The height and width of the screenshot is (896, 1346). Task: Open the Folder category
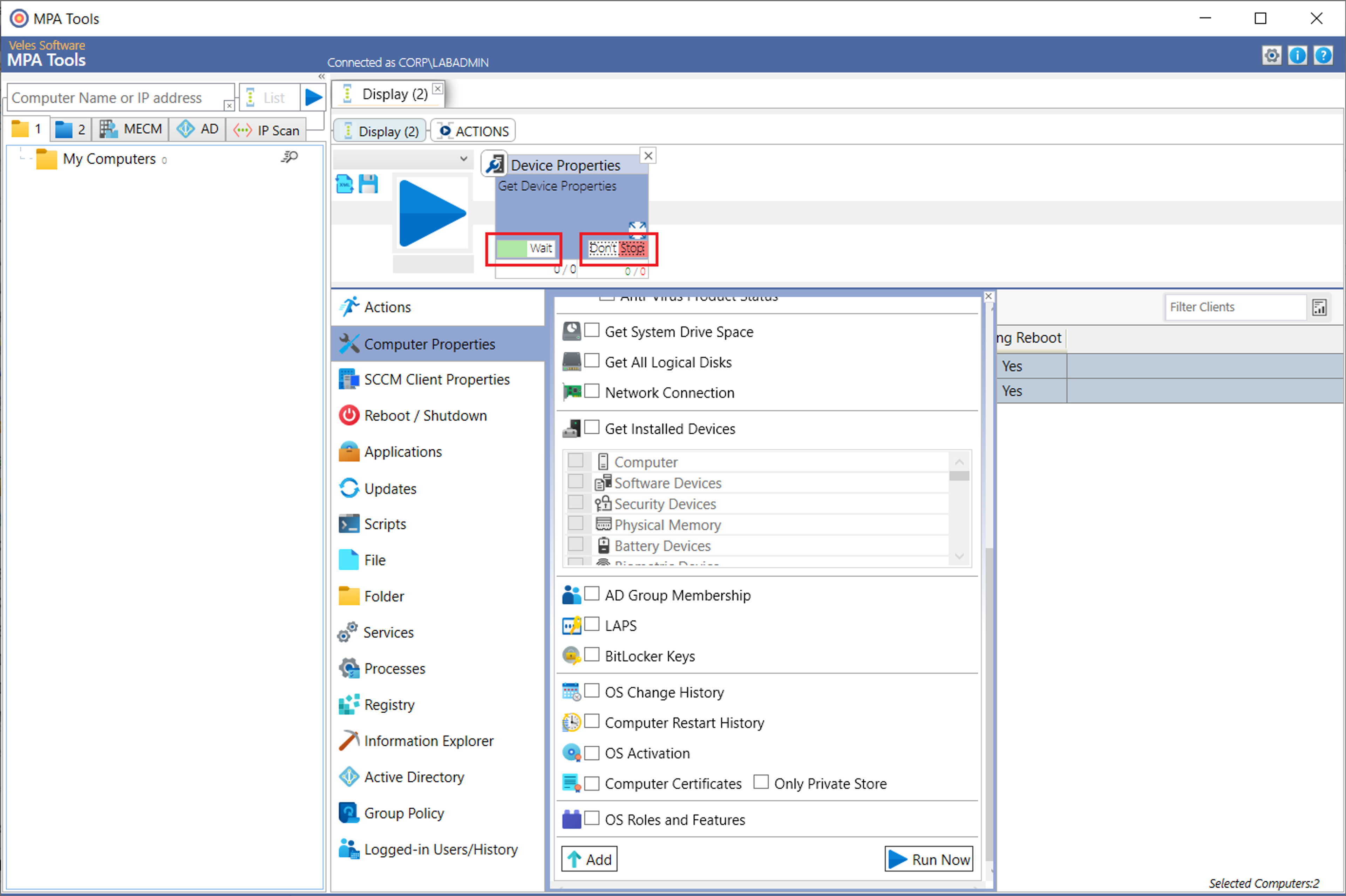[x=437, y=596]
